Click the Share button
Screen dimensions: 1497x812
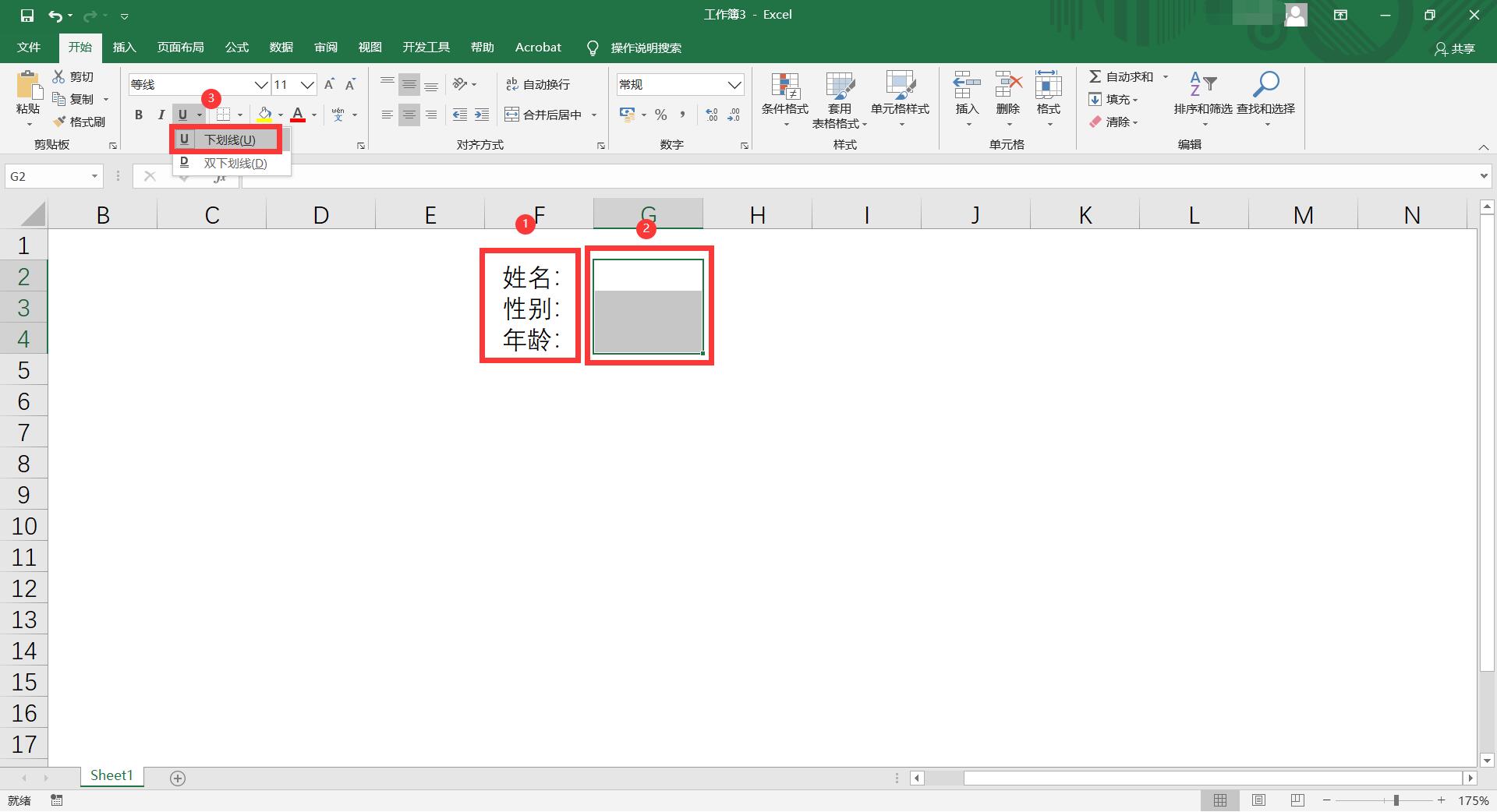point(1455,48)
